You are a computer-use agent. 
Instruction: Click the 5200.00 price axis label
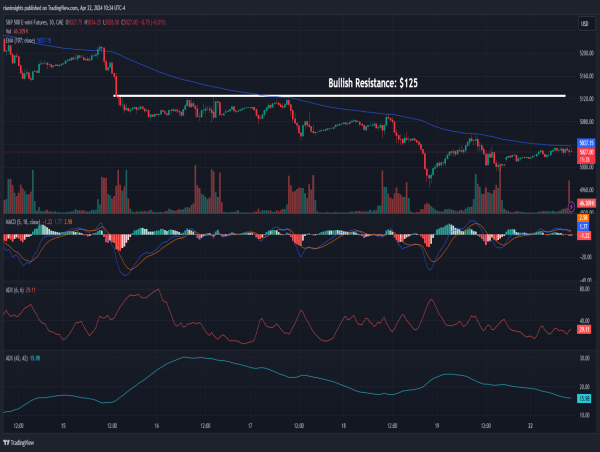(x=586, y=53)
